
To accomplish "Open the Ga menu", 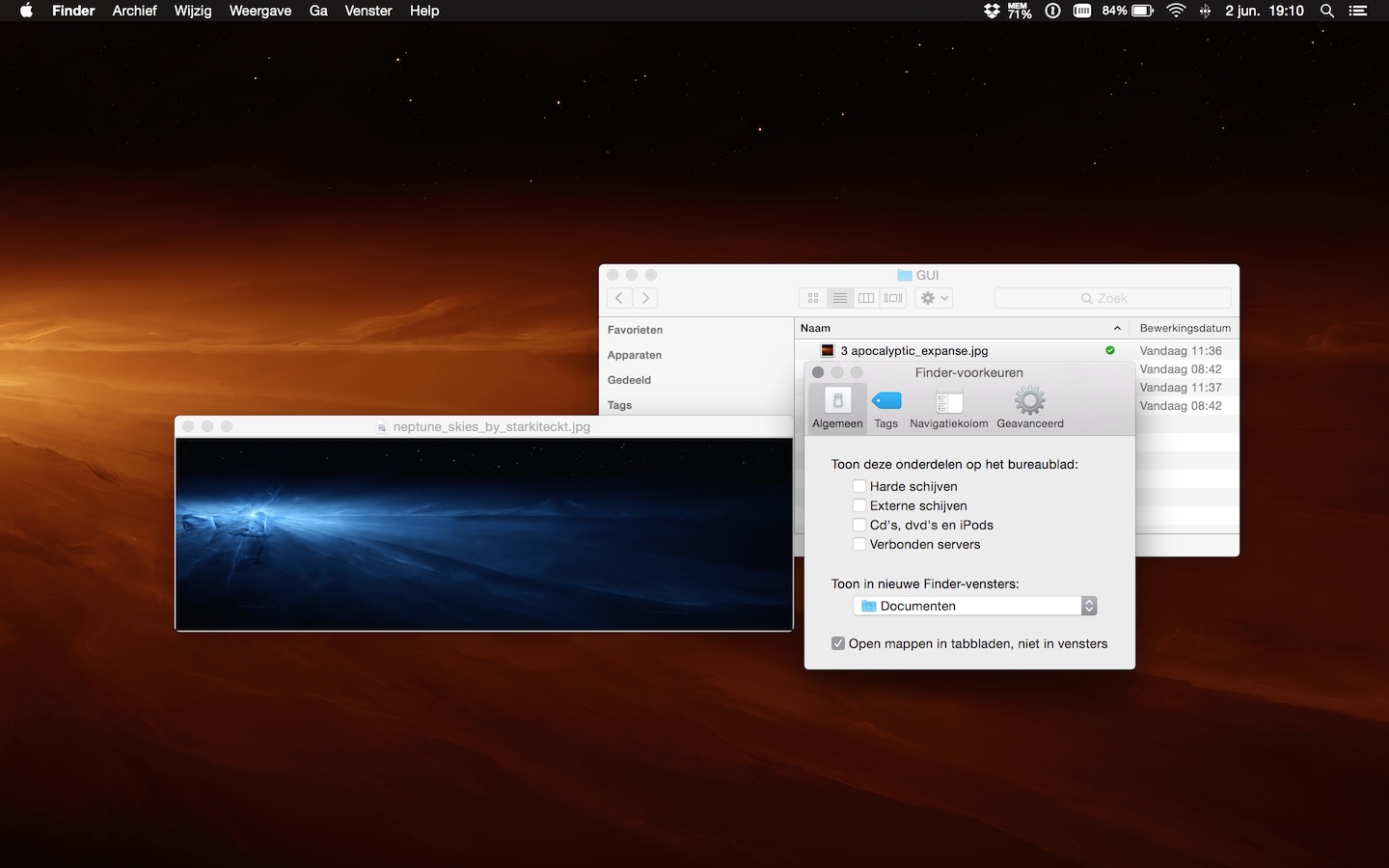I will [318, 11].
